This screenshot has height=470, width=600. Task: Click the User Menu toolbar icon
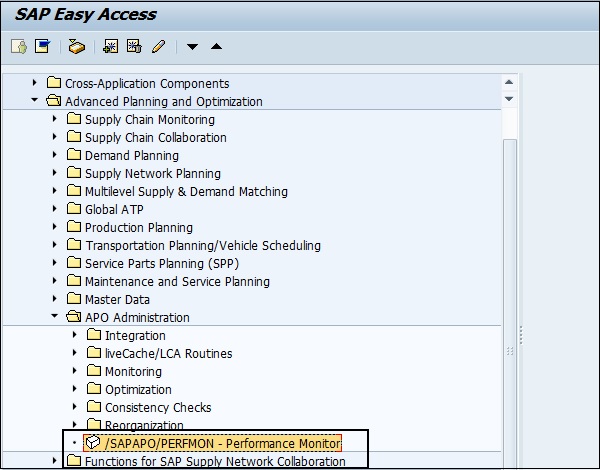coord(18,47)
